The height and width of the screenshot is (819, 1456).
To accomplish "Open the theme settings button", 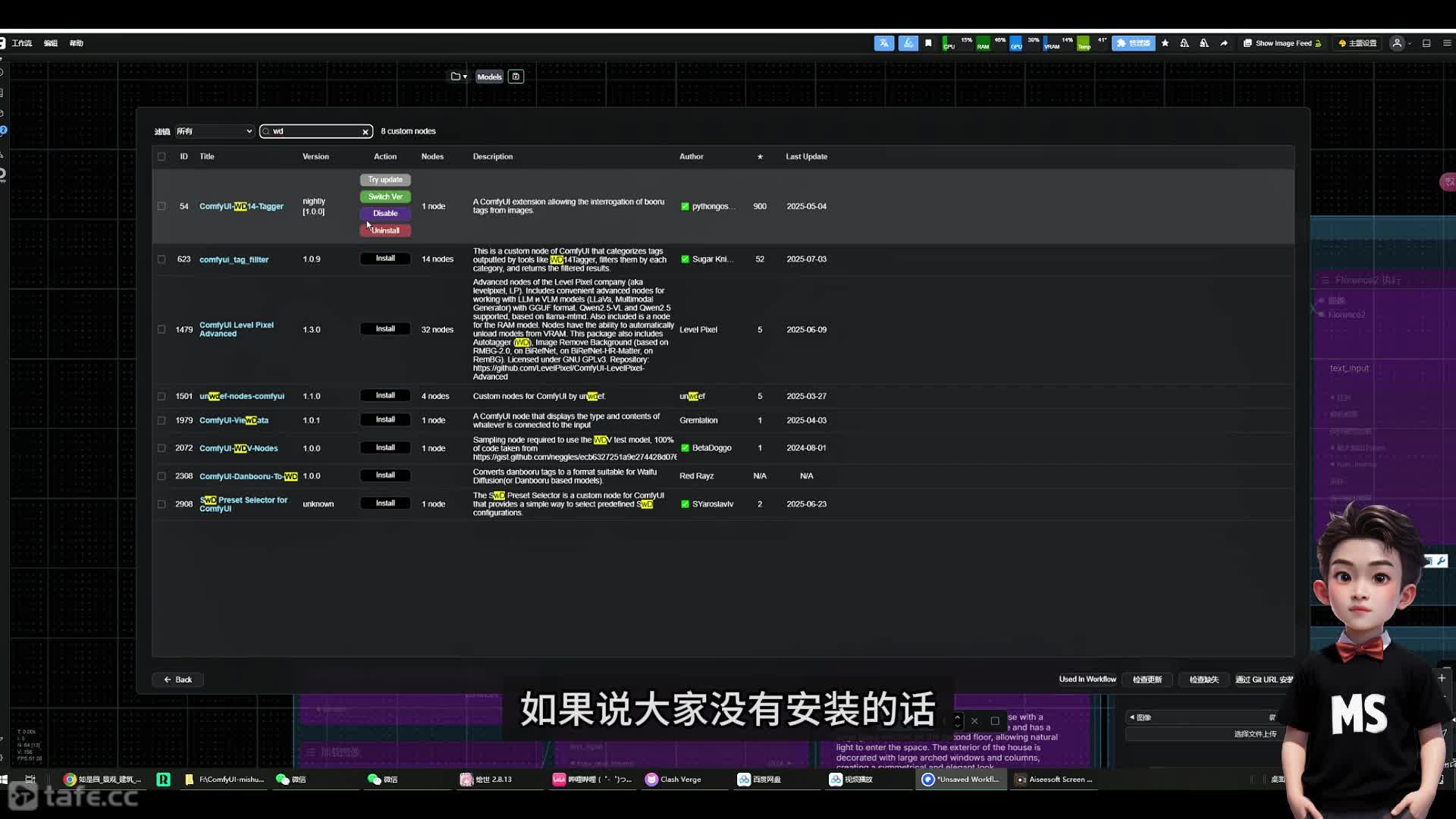I will [x=1357, y=43].
